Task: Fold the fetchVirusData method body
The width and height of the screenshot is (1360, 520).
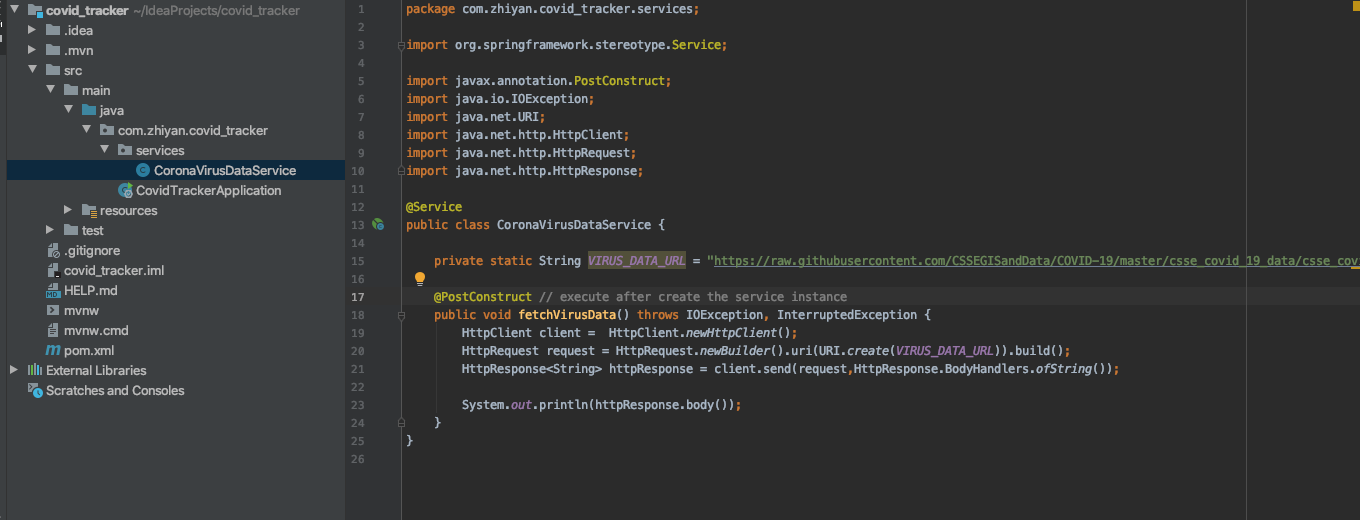Action: (x=401, y=315)
